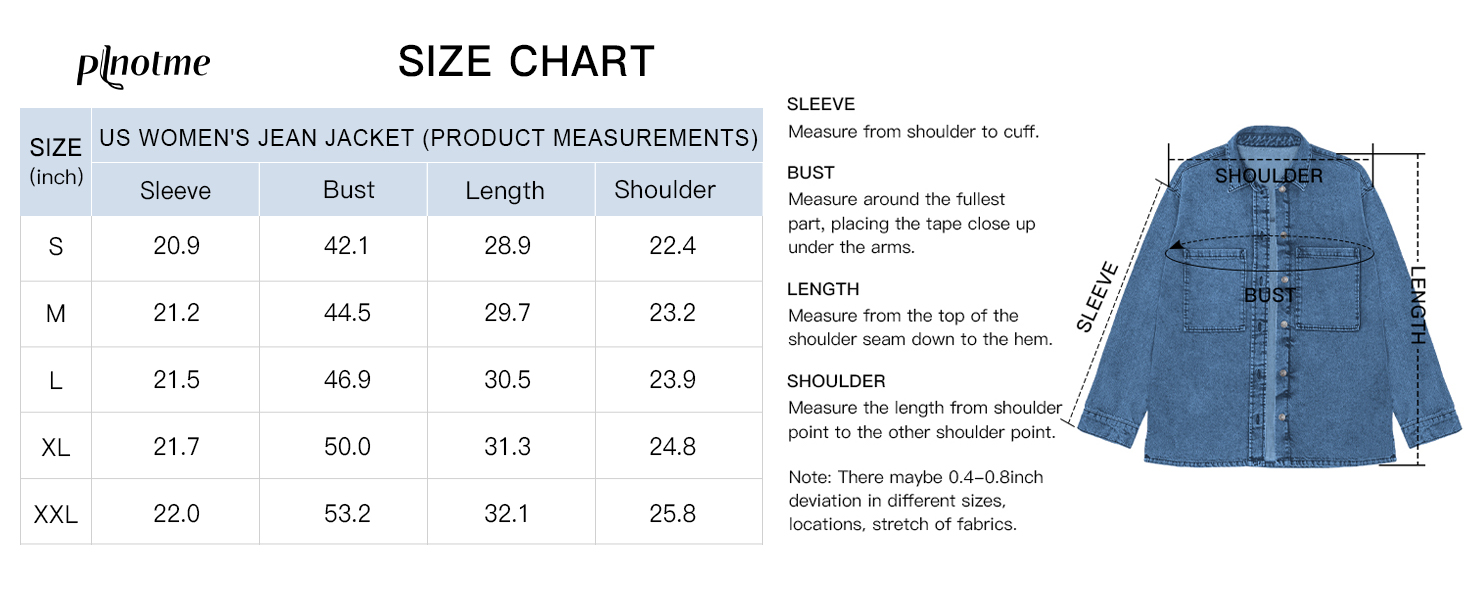The width and height of the screenshot is (1464, 600).
Task: Select the Sleeve column header
Action: tap(175, 190)
